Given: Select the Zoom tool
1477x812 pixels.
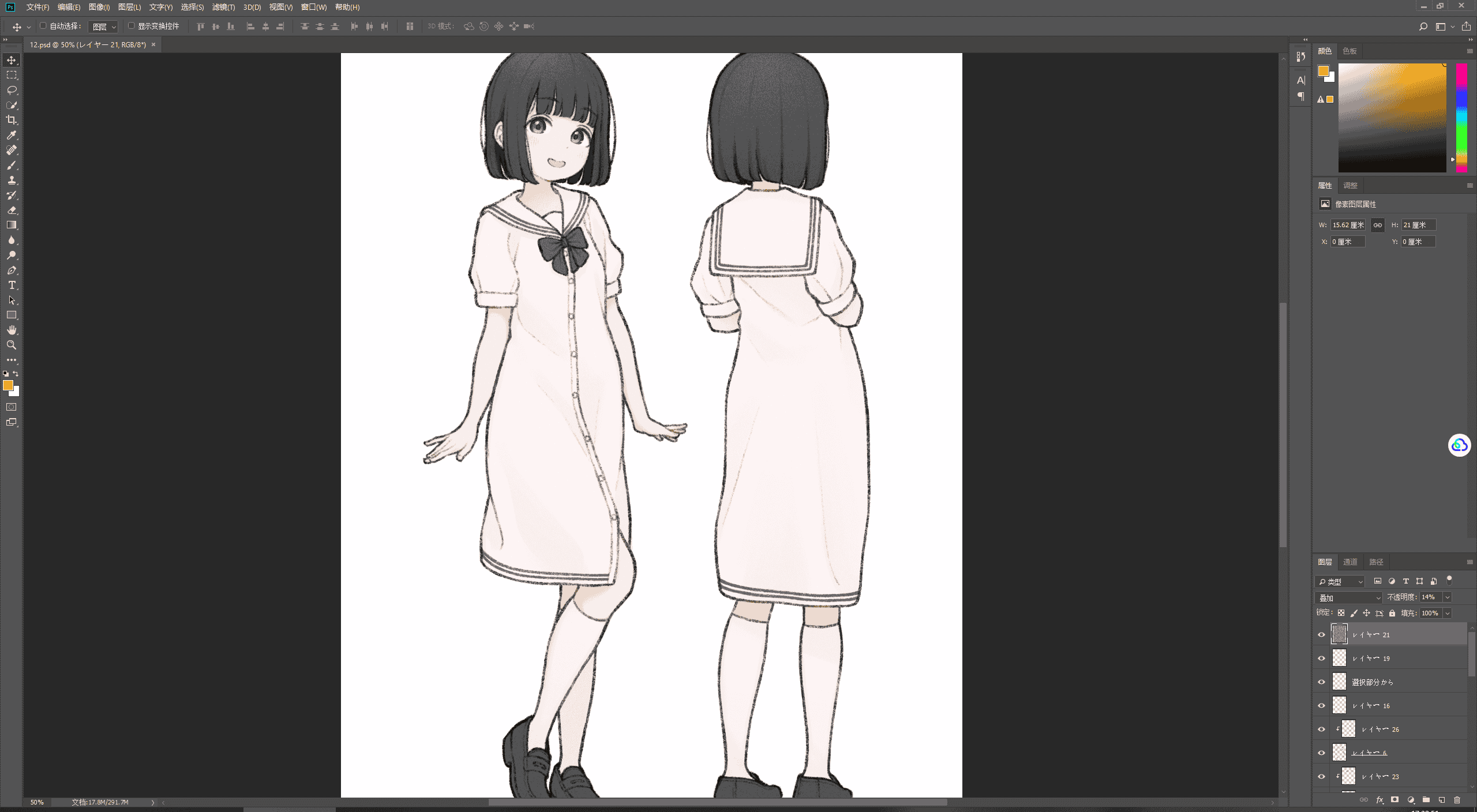Looking at the screenshot, I should point(12,345).
